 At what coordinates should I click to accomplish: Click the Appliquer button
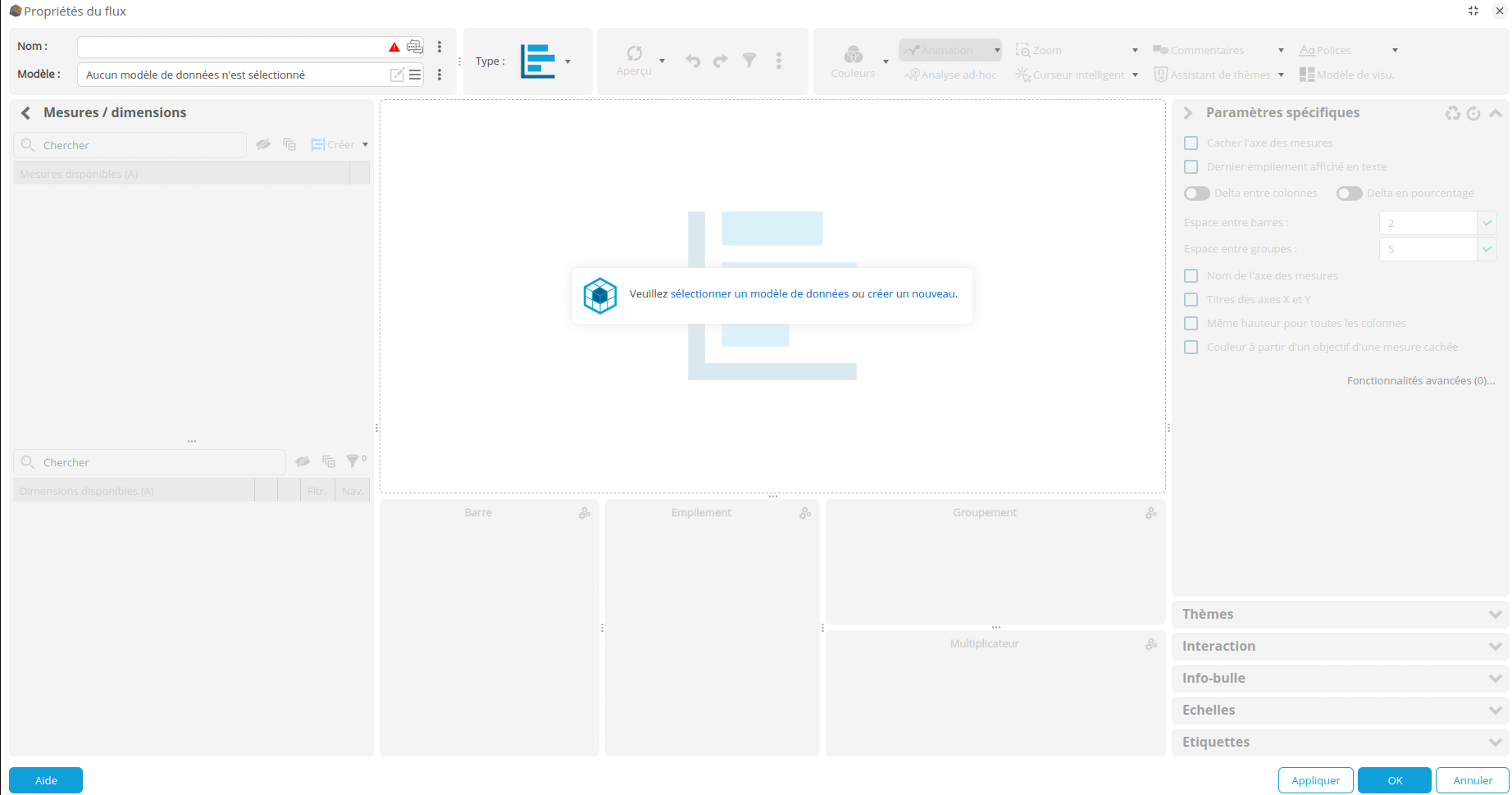point(1315,780)
